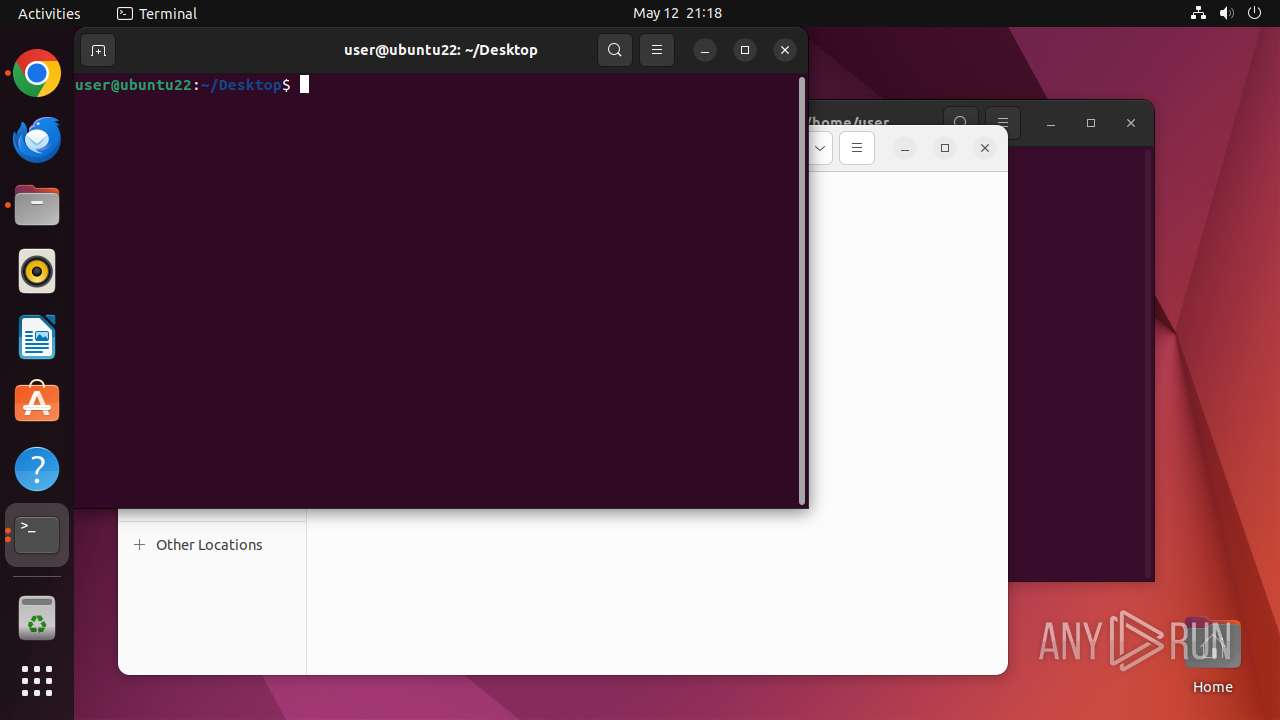Open the Terminal app menu in the top bar

coord(157,13)
